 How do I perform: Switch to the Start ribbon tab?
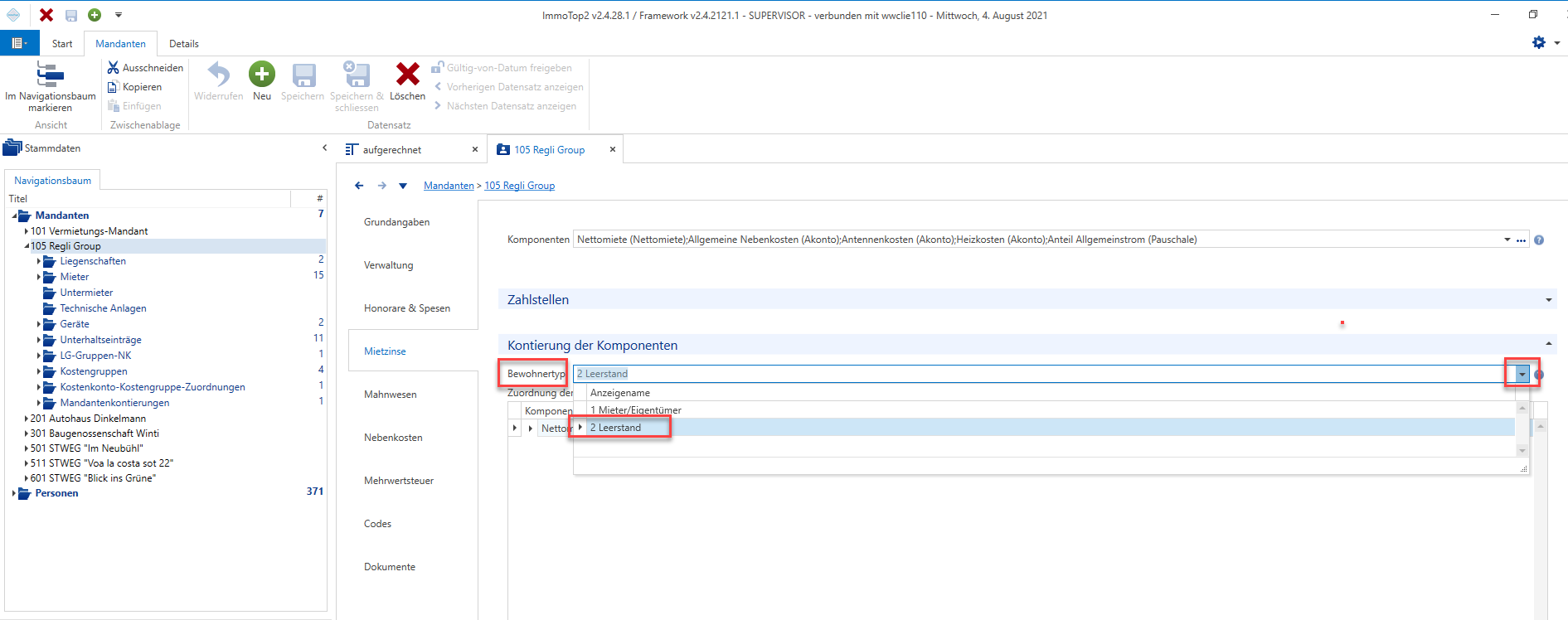62,44
